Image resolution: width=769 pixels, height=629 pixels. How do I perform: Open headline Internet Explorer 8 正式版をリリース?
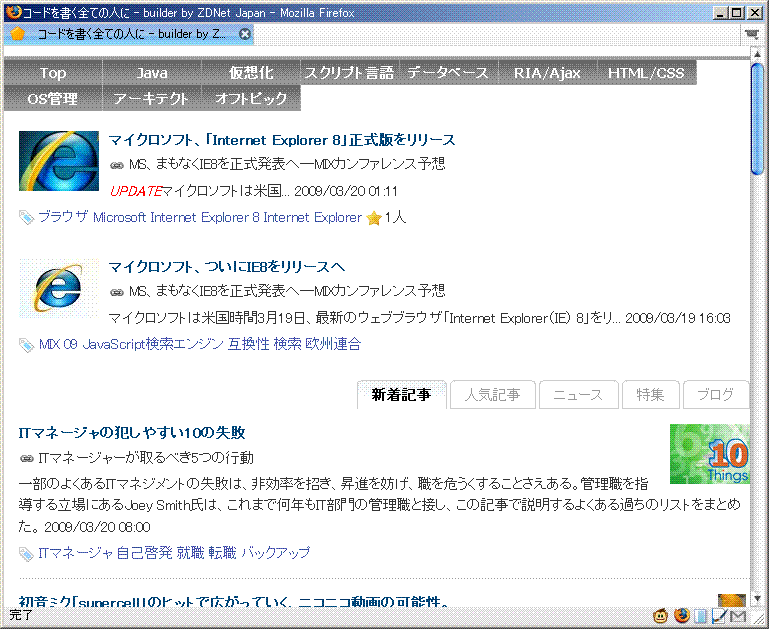pyautogui.click(x=282, y=140)
